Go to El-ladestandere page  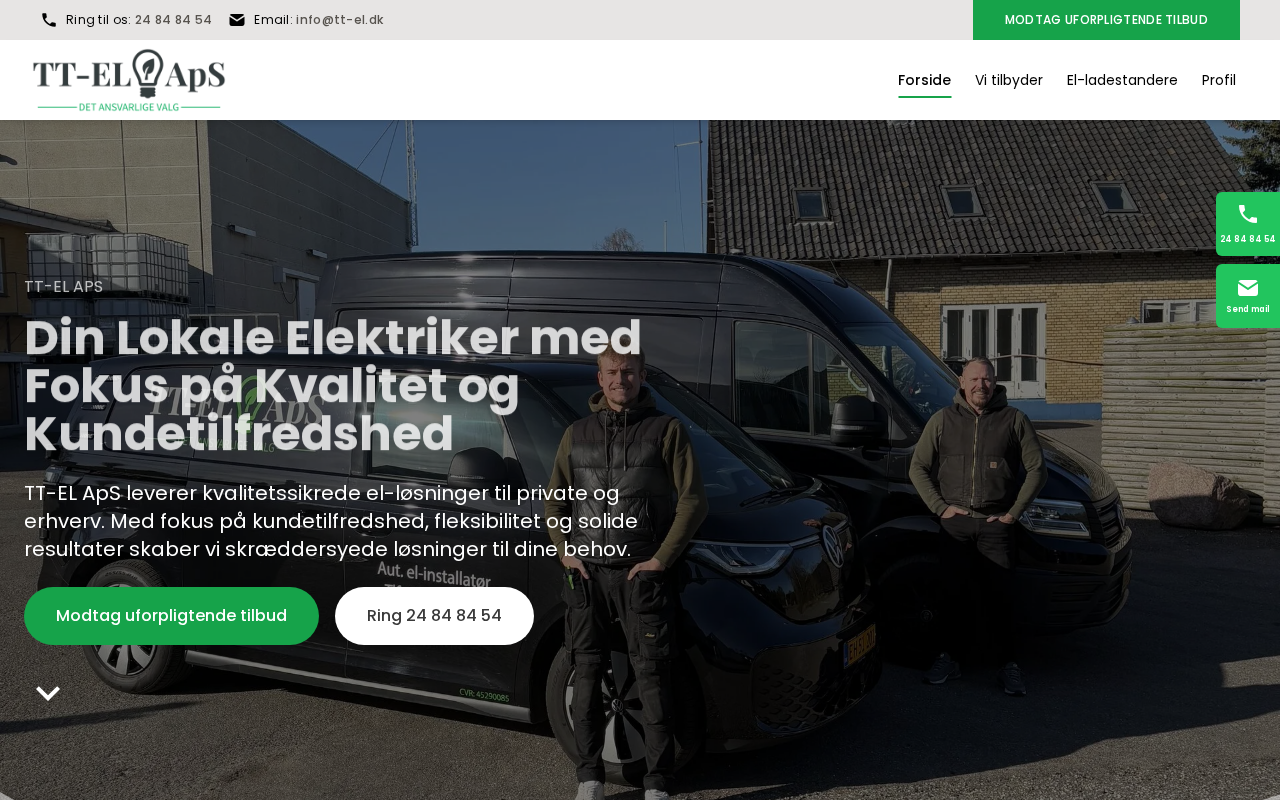tap(1122, 80)
